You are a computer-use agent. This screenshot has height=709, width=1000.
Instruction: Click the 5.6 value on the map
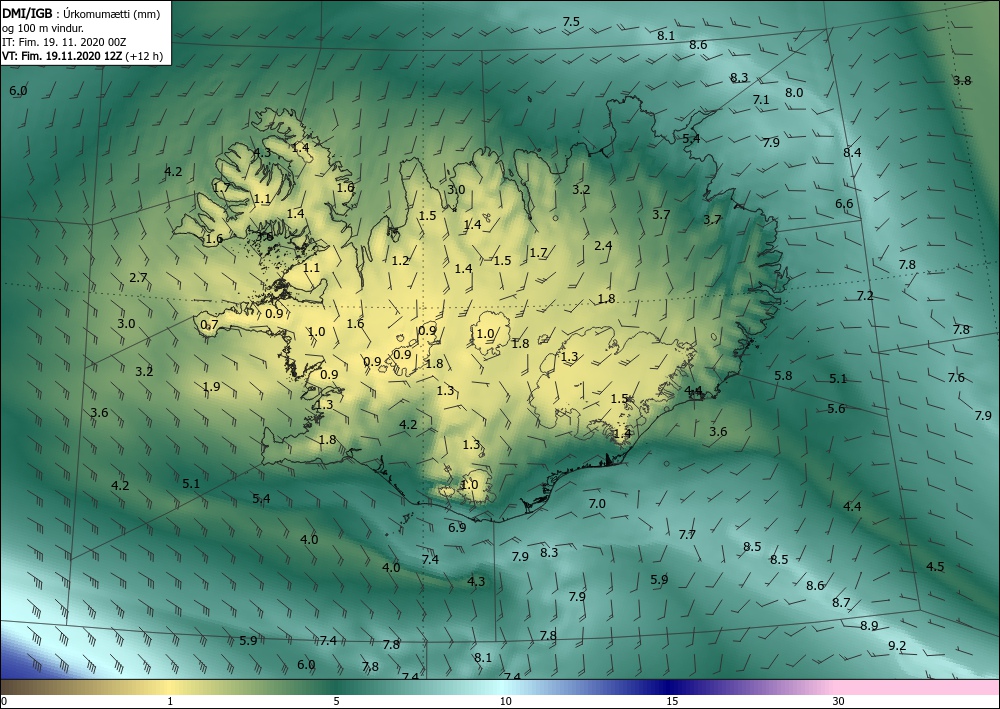tap(836, 409)
